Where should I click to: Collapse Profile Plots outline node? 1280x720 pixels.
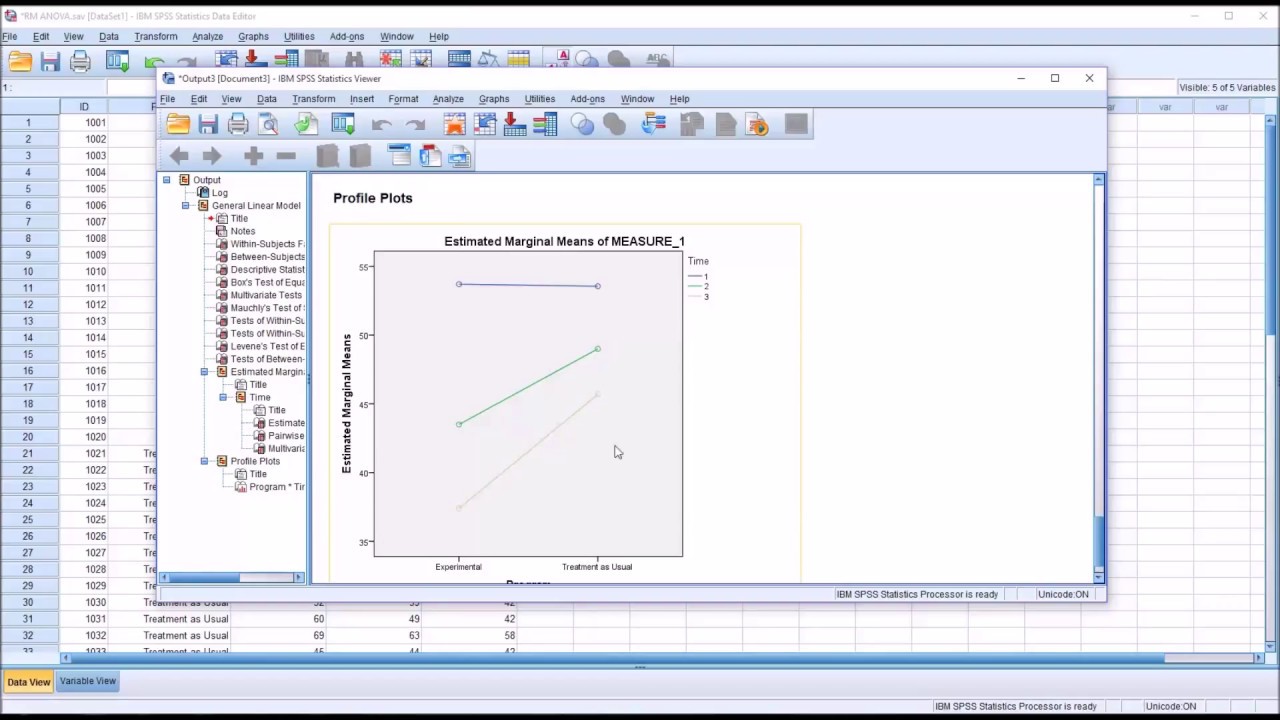[205, 461]
